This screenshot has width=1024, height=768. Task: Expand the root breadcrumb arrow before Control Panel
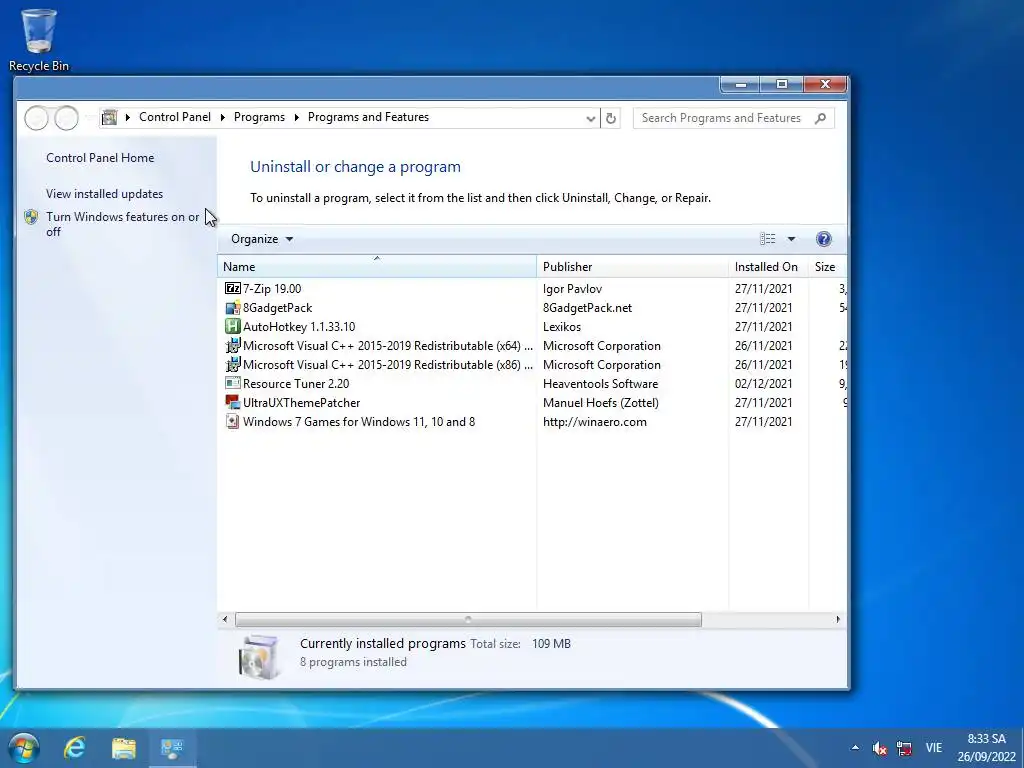click(x=127, y=118)
